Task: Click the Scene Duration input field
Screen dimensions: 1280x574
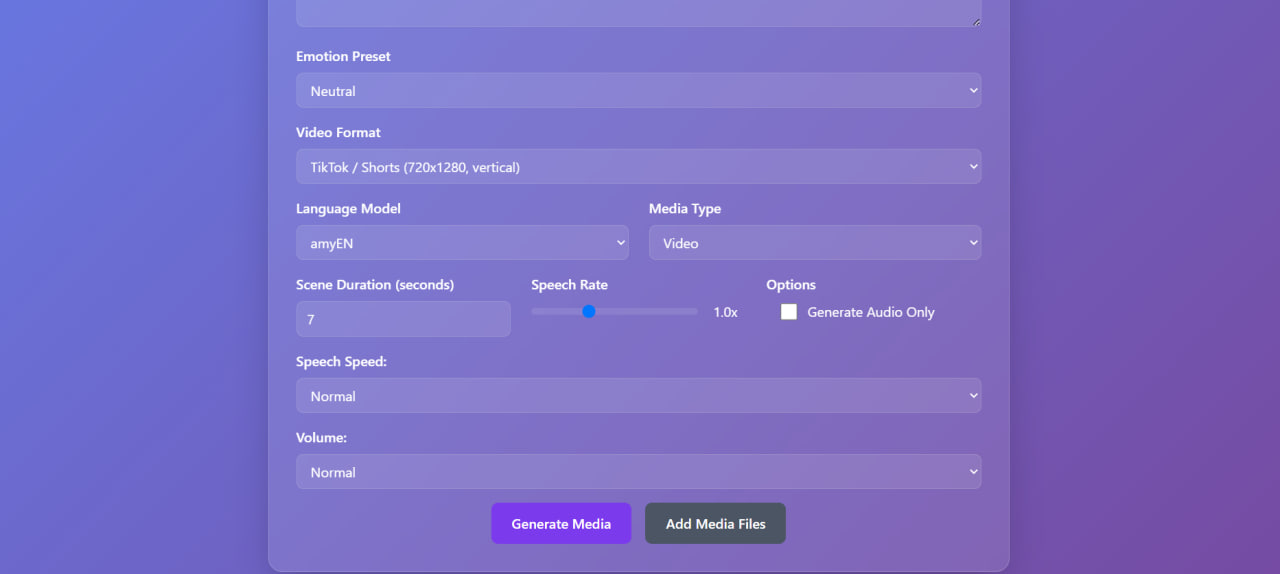Action: 403,319
